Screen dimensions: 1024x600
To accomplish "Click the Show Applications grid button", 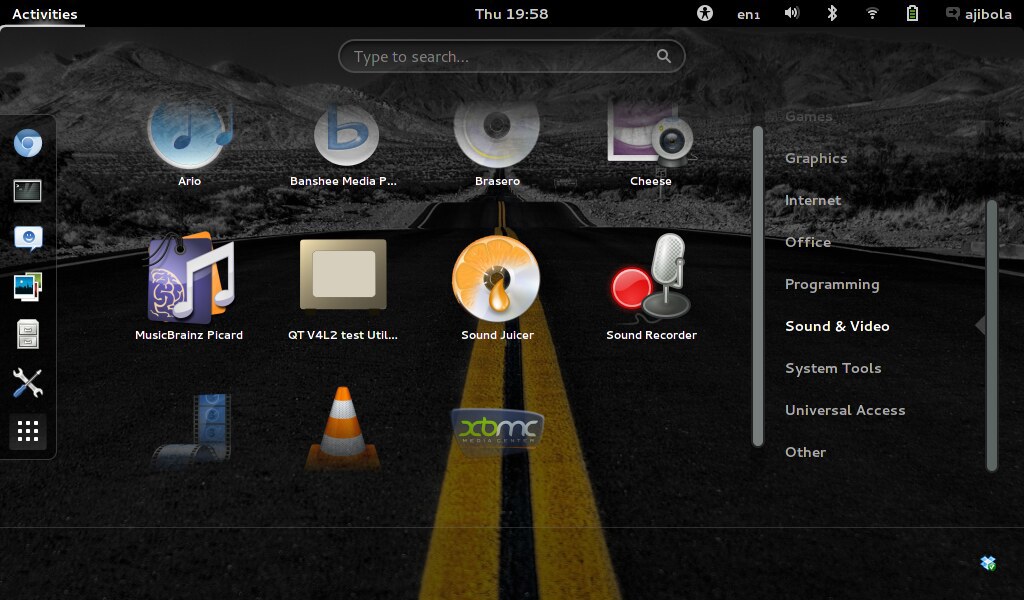I will point(28,431).
